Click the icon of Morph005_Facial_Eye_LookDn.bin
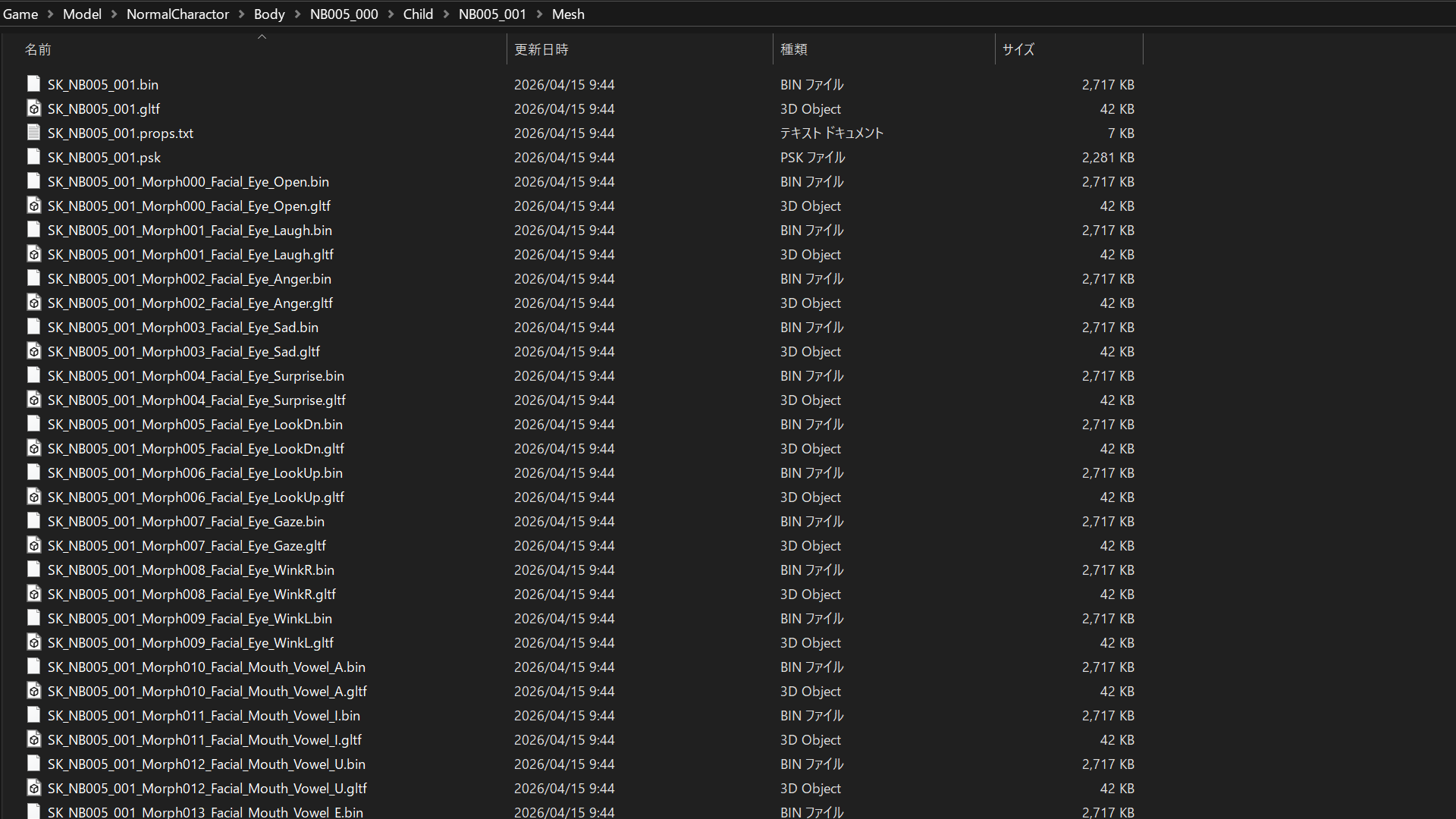This screenshot has width=1456, height=819. tap(33, 424)
